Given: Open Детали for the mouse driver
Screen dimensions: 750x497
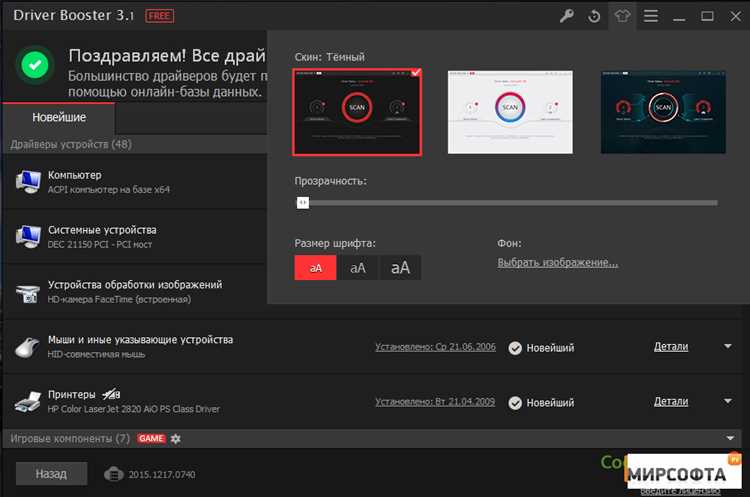Looking at the screenshot, I should coord(671,347).
